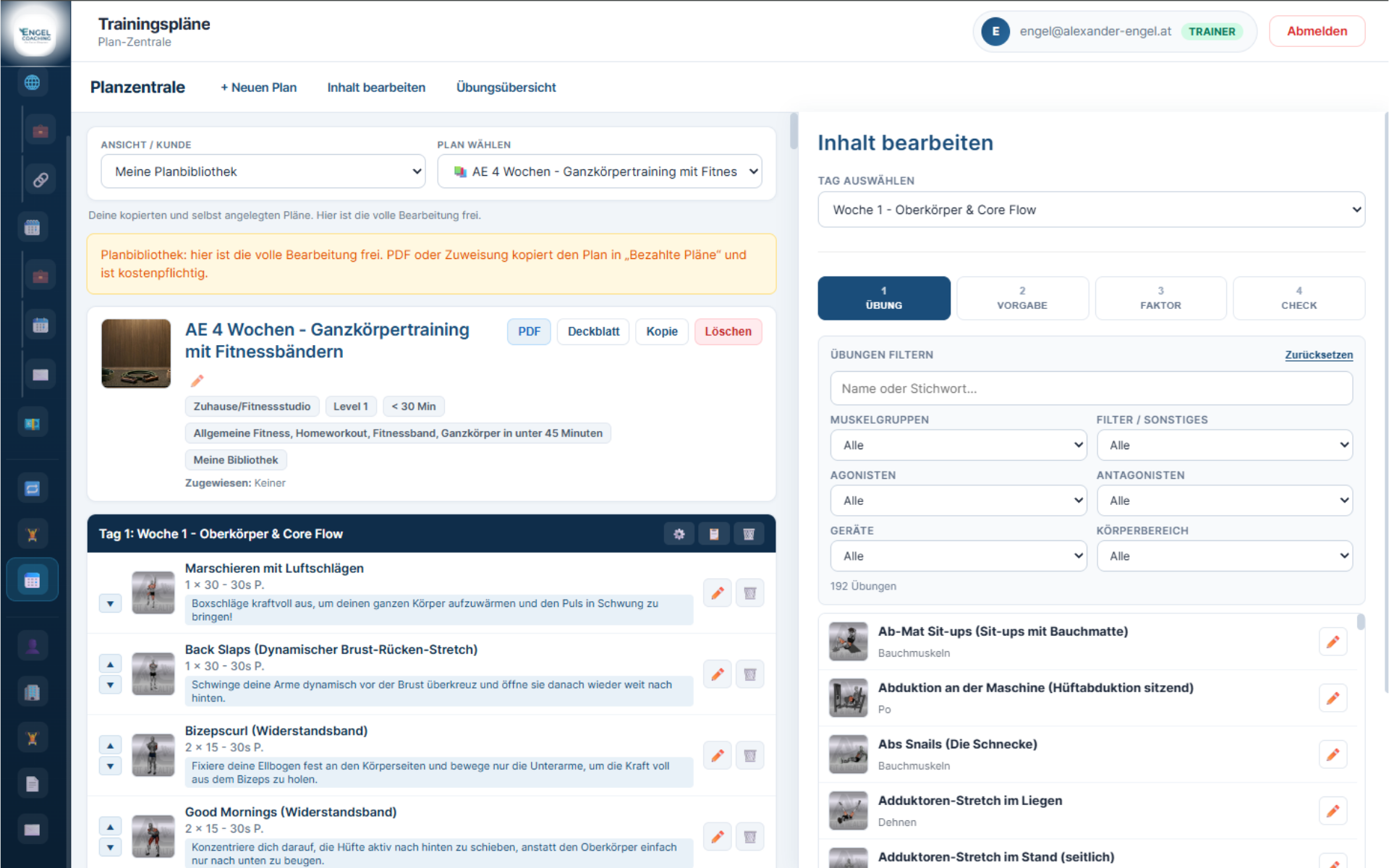The height and width of the screenshot is (868, 1389).
Task: Open the Ansicht / Kunde dropdown
Action: coord(263,171)
